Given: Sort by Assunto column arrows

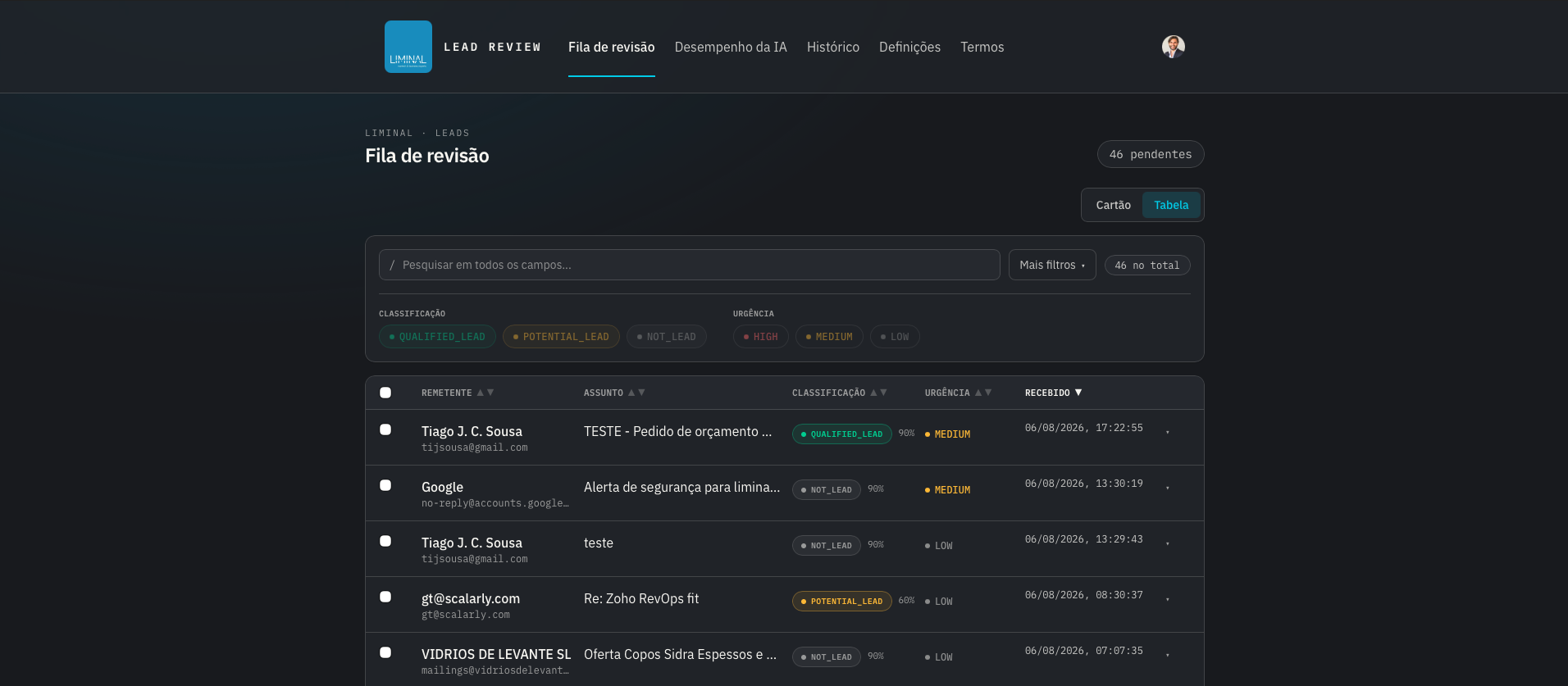Looking at the screenshot, I should 636,393.
